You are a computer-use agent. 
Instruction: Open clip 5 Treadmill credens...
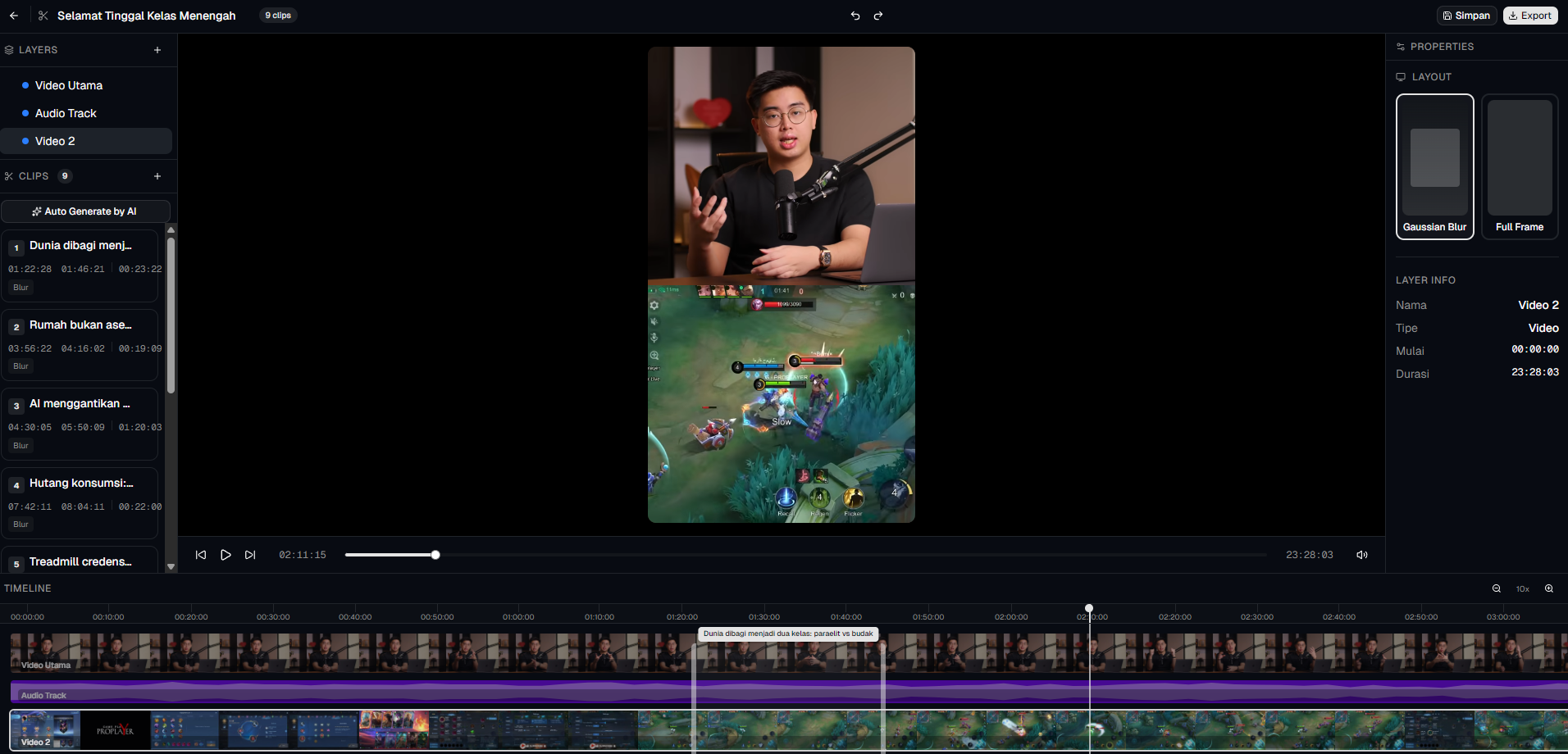point(80,560)
